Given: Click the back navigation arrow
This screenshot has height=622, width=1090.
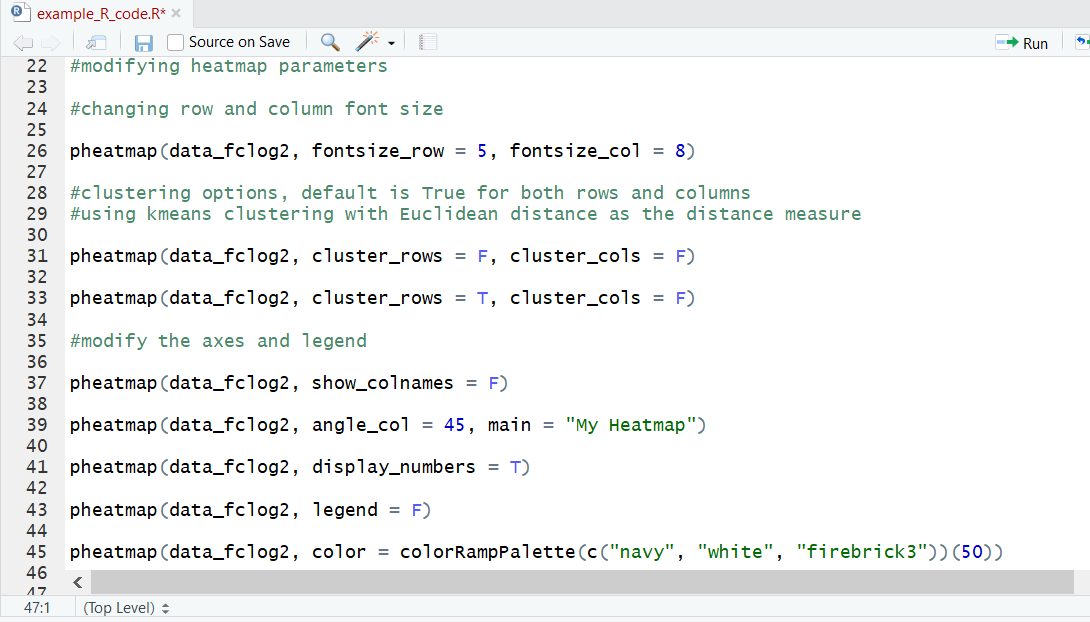Looking at the screenshot, I should click(x=22, y=42).
